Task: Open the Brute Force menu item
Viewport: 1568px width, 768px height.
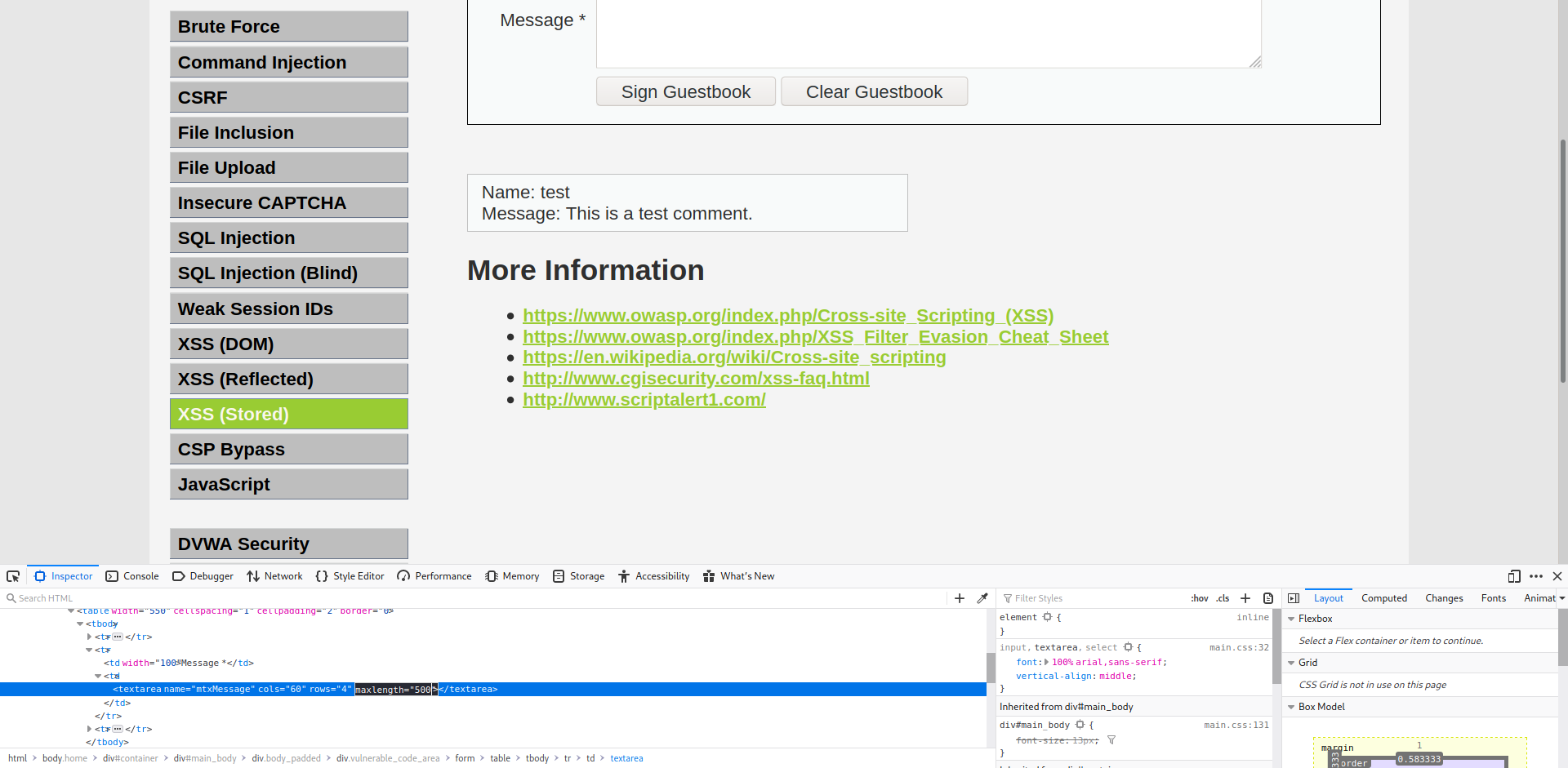Action: 289,26
